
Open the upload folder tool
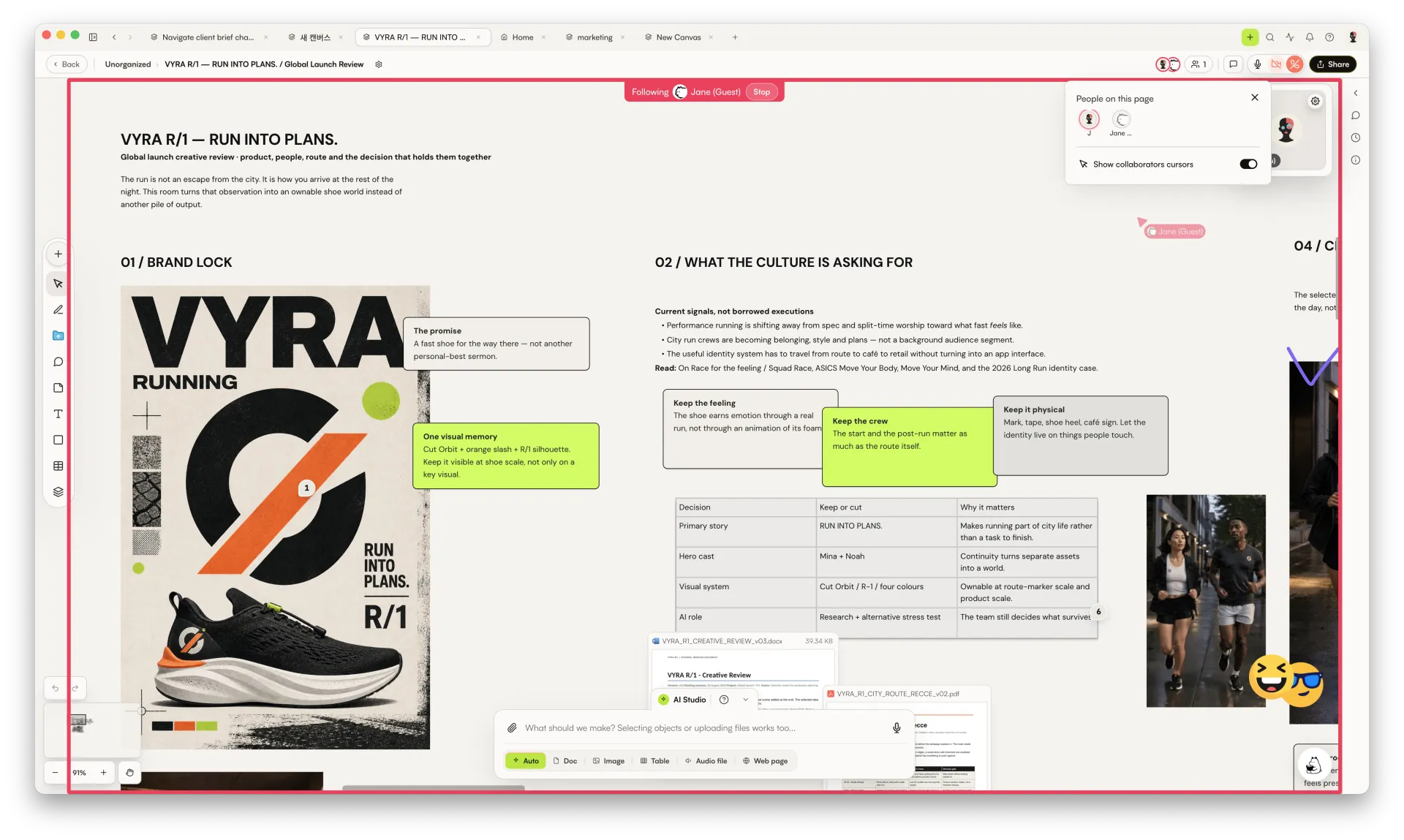pos(58,336)
